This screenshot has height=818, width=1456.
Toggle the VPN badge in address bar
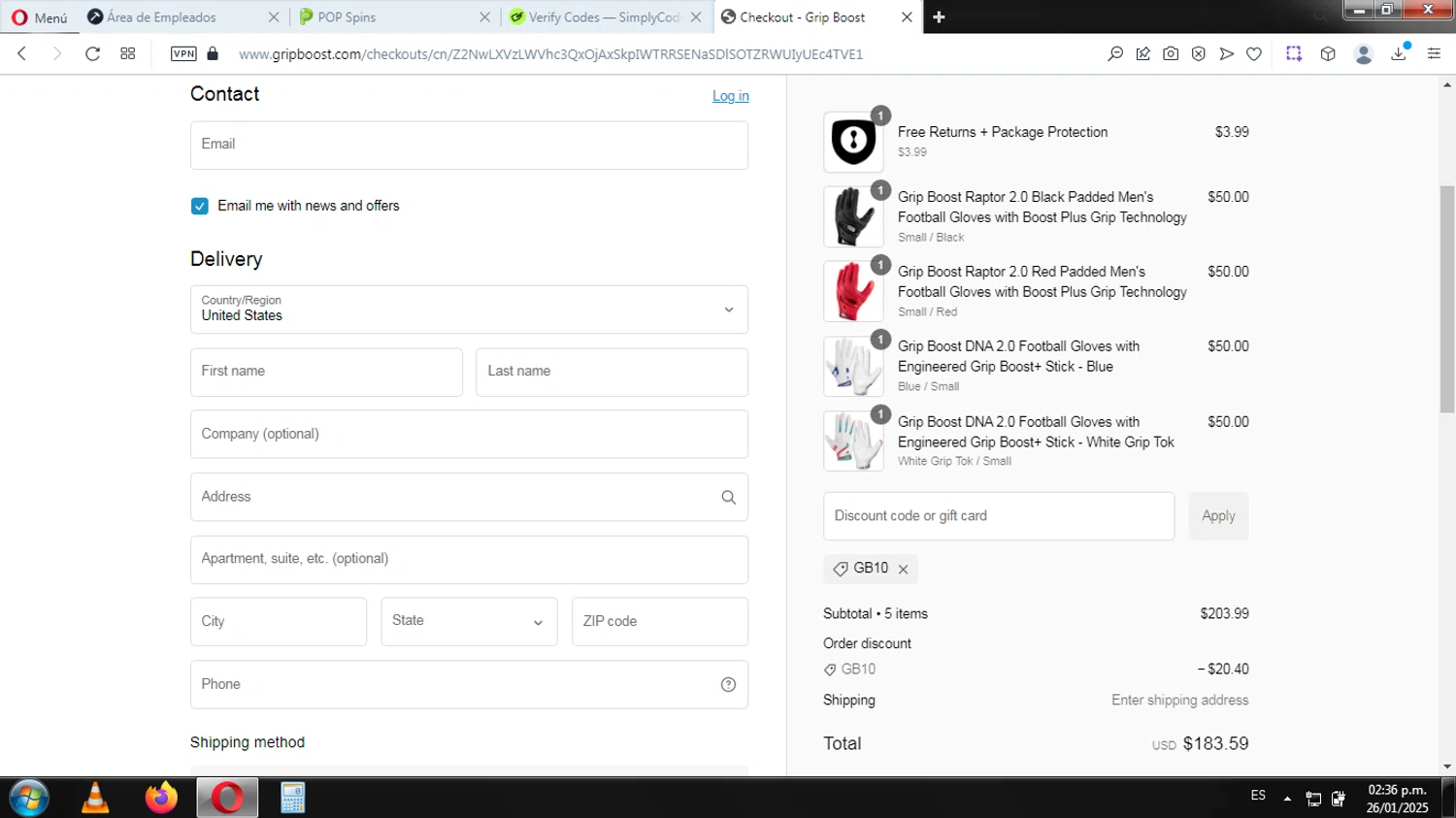183,54
